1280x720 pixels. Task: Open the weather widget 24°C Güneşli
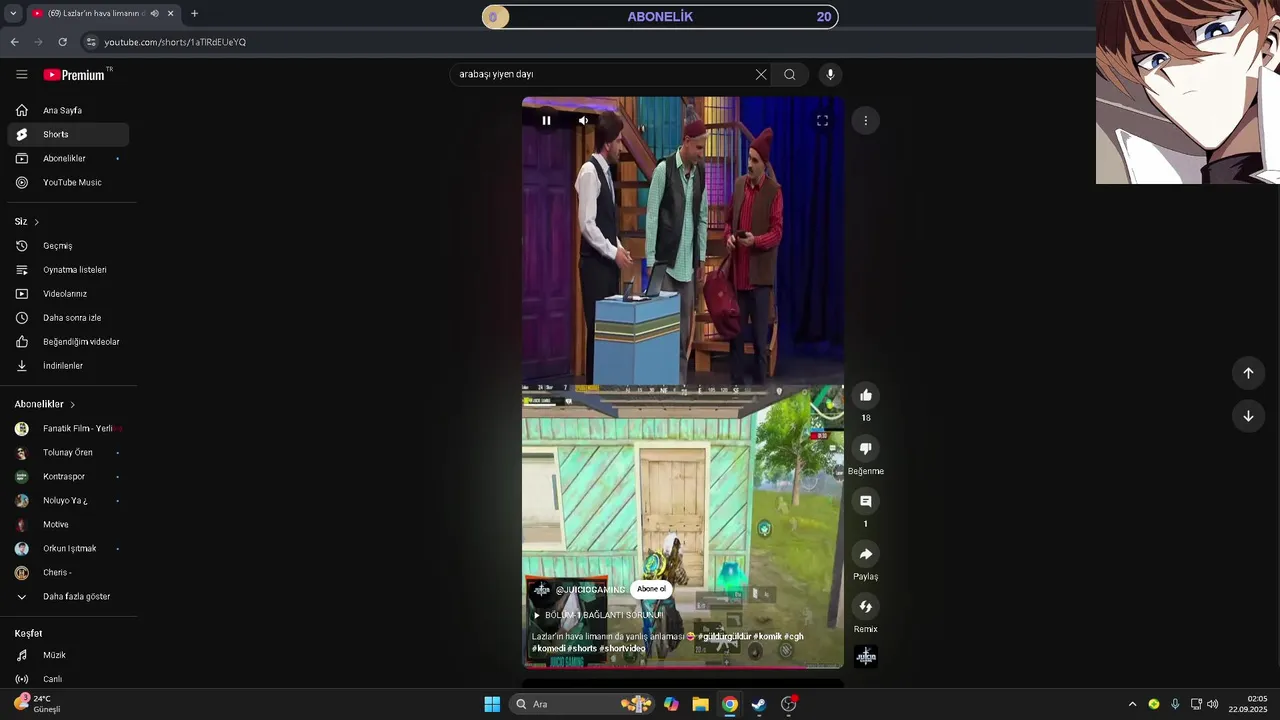coord(38,704)
